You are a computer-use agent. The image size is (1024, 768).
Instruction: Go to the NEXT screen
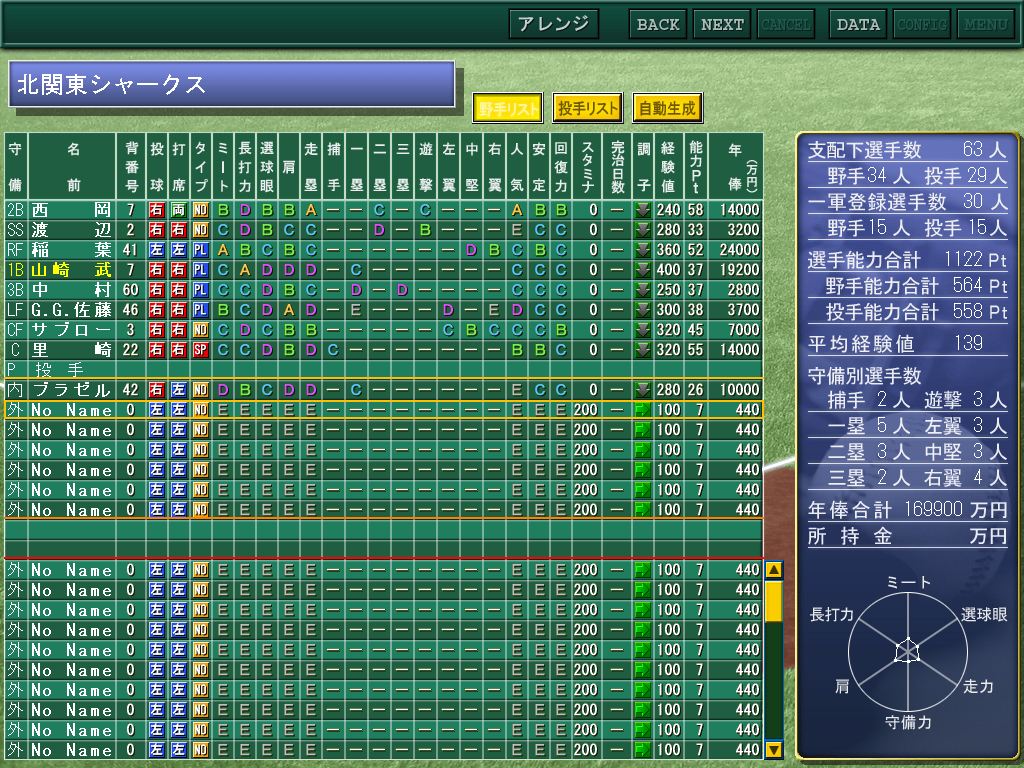tap(721, 24)
